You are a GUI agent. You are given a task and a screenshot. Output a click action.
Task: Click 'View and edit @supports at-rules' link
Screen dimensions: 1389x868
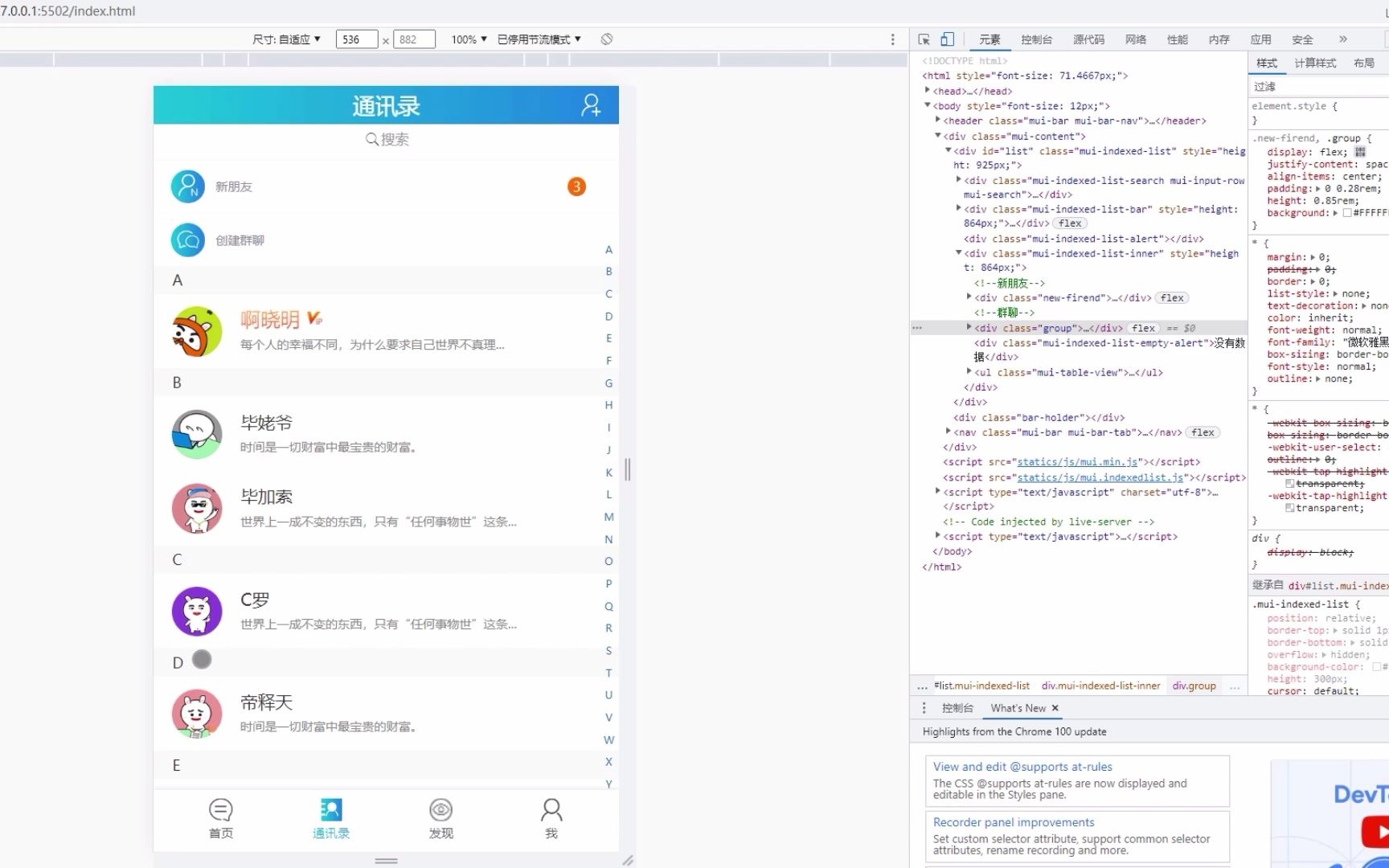coord(1022,767)
